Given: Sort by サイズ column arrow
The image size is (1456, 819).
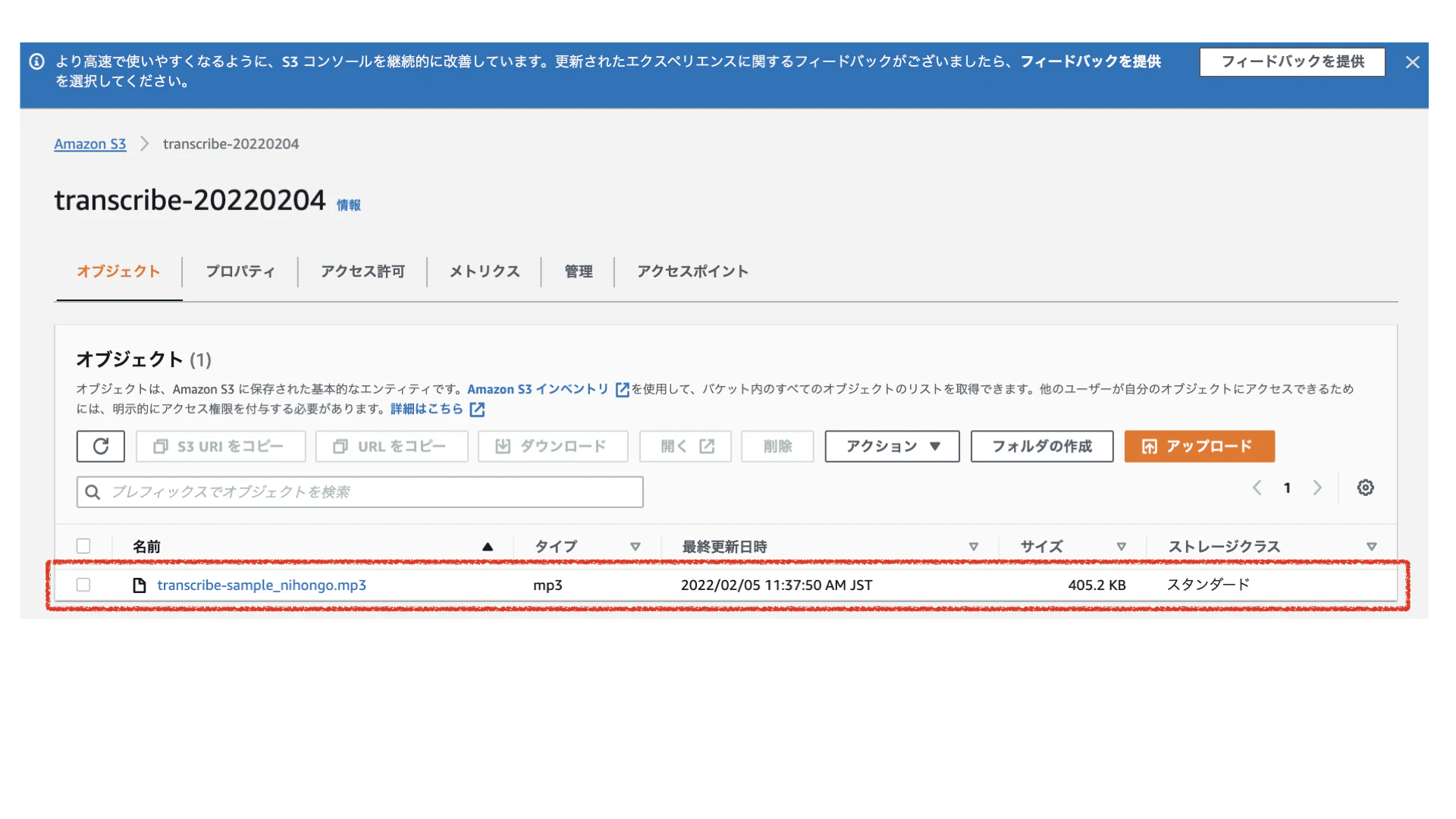Looking at the screenshot, I should coord(1121,546).
